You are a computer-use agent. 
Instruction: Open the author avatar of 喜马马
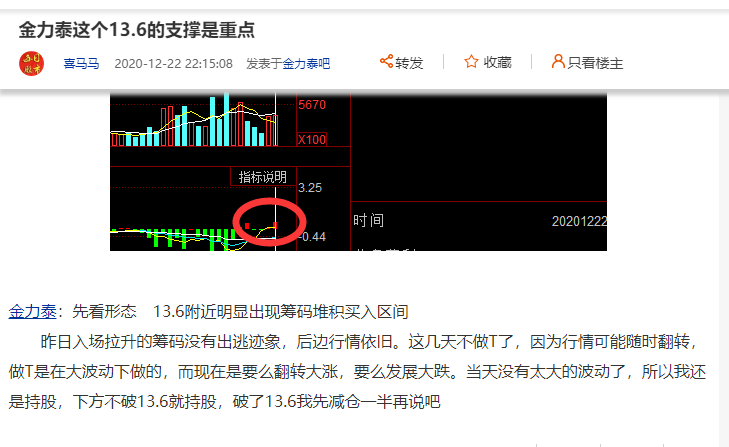[31, 63]
